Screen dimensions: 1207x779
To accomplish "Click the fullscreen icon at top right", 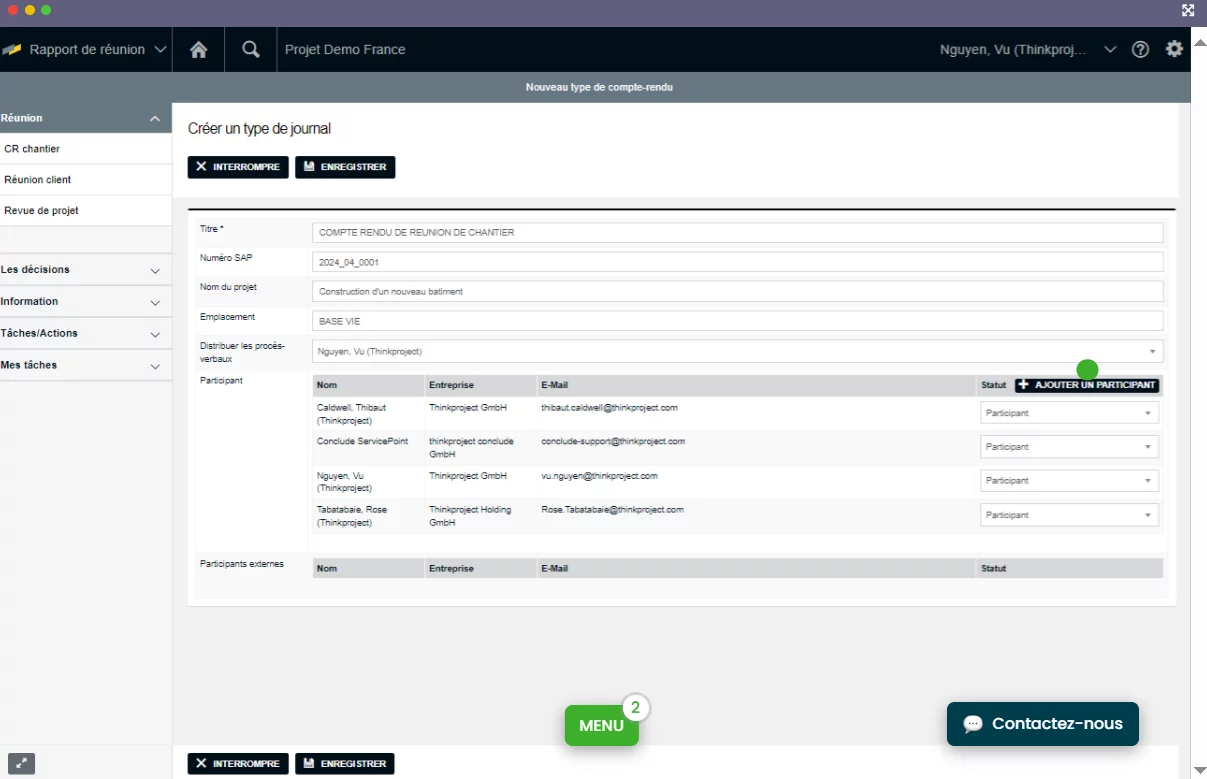I will [x=1188, y=11].
